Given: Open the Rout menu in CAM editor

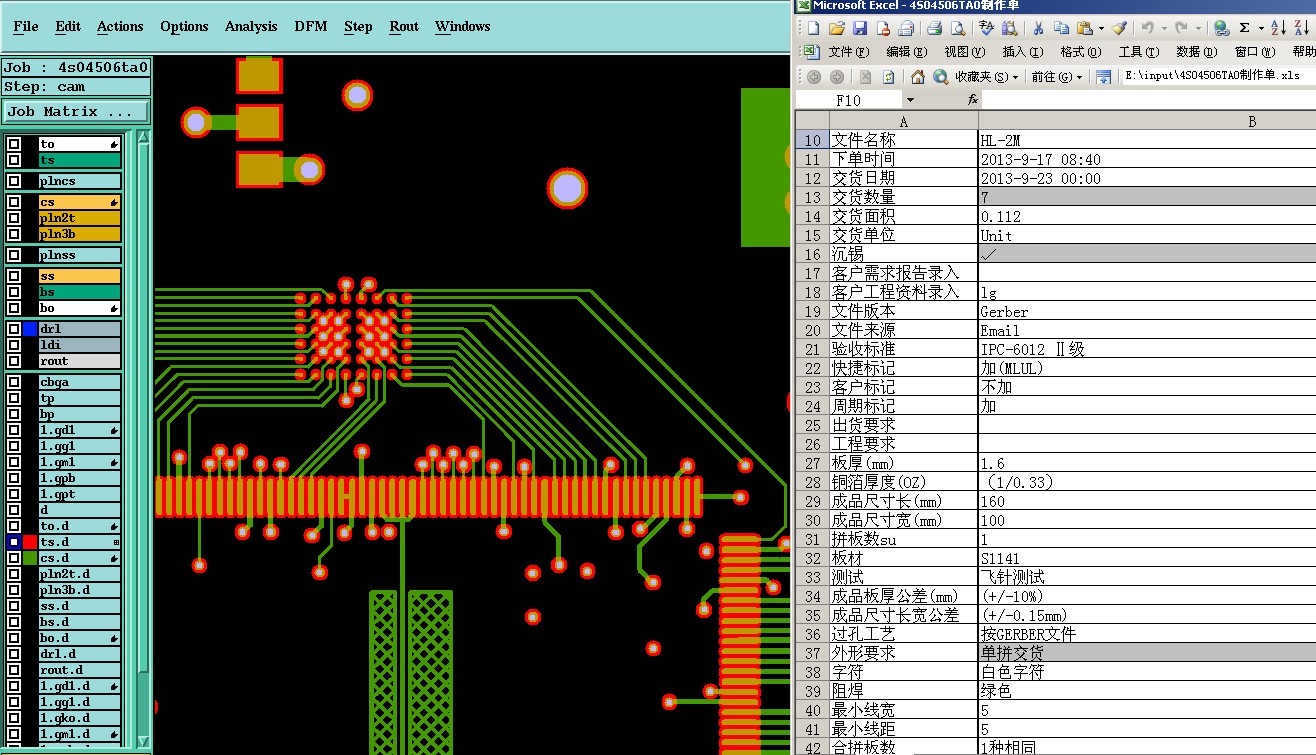Looking at the screenshot, I should 404,27.
